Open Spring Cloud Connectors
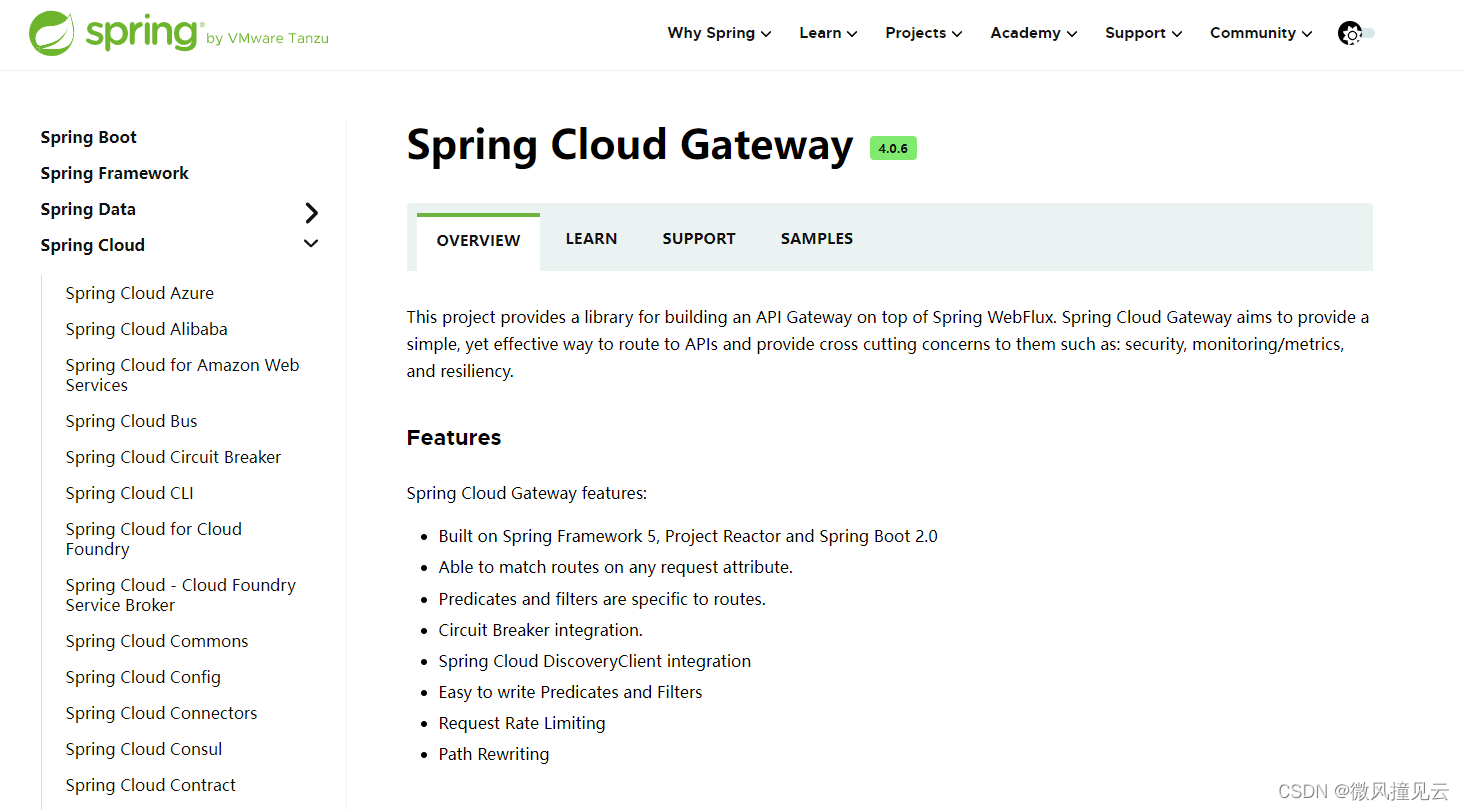This screenshot has width=1464, height=810. [162, 713]
